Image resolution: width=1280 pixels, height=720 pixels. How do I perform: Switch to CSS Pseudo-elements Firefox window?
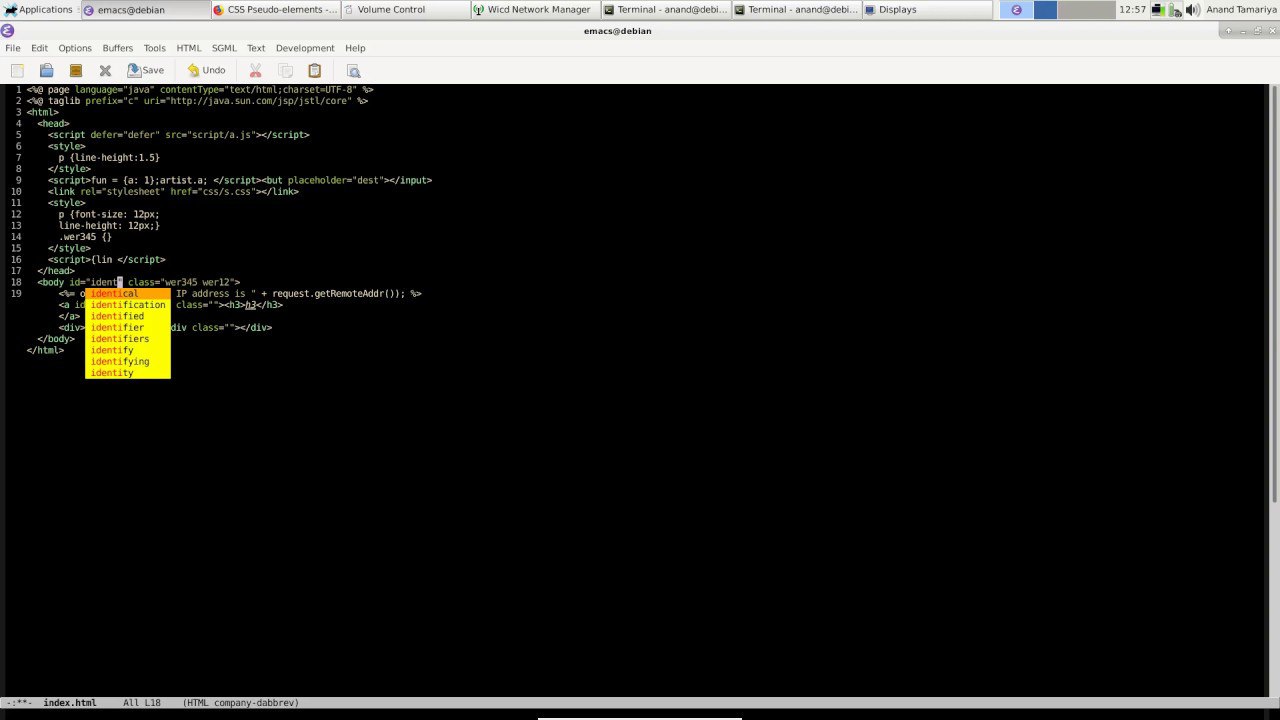(x=275, y=9)
